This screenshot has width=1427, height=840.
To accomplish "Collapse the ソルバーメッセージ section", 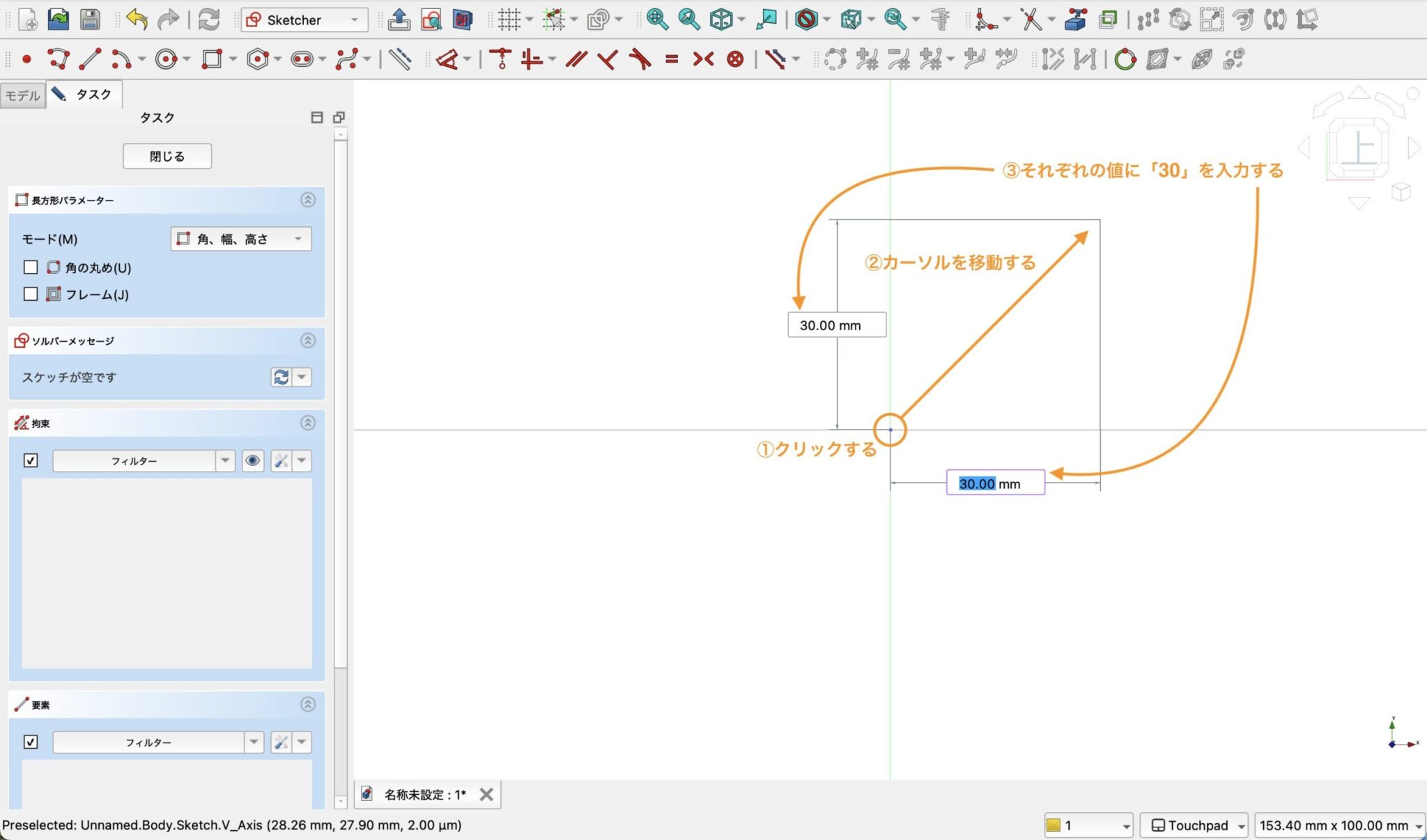I will 308,341.
